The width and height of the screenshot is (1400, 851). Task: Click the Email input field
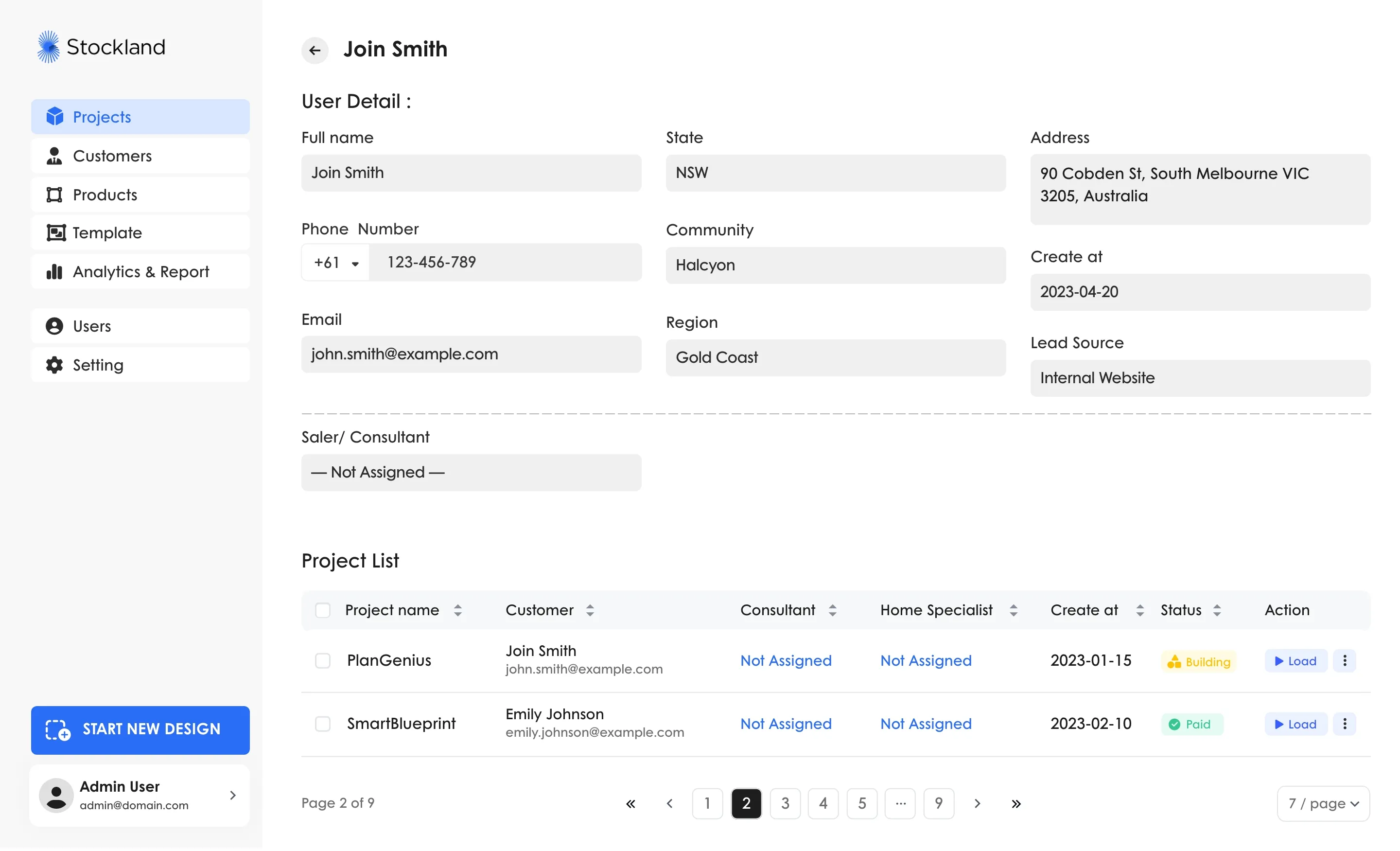pyautogui.click(x=471, y=354)
